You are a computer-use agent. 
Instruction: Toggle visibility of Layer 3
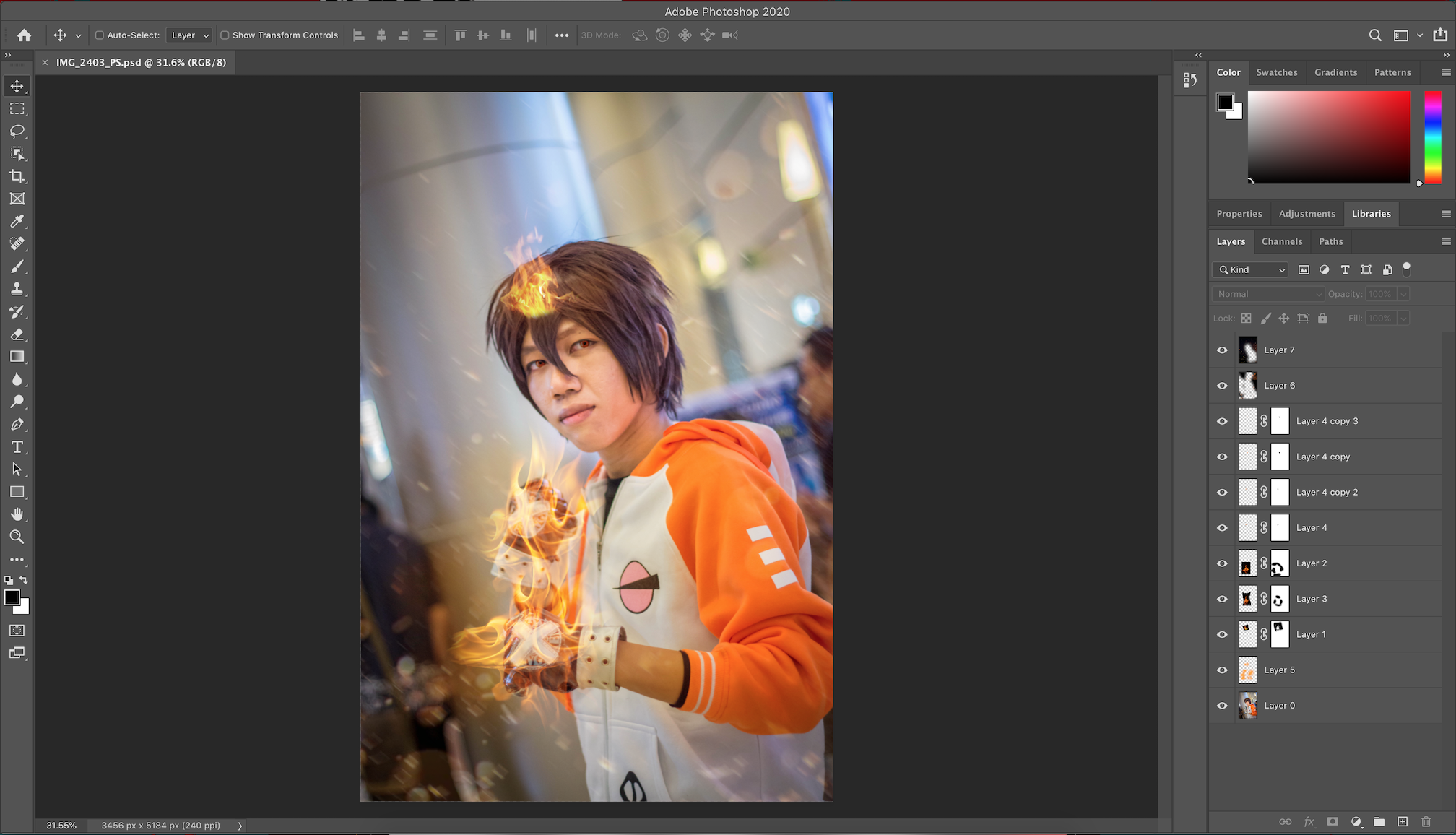click(1222, 599)
